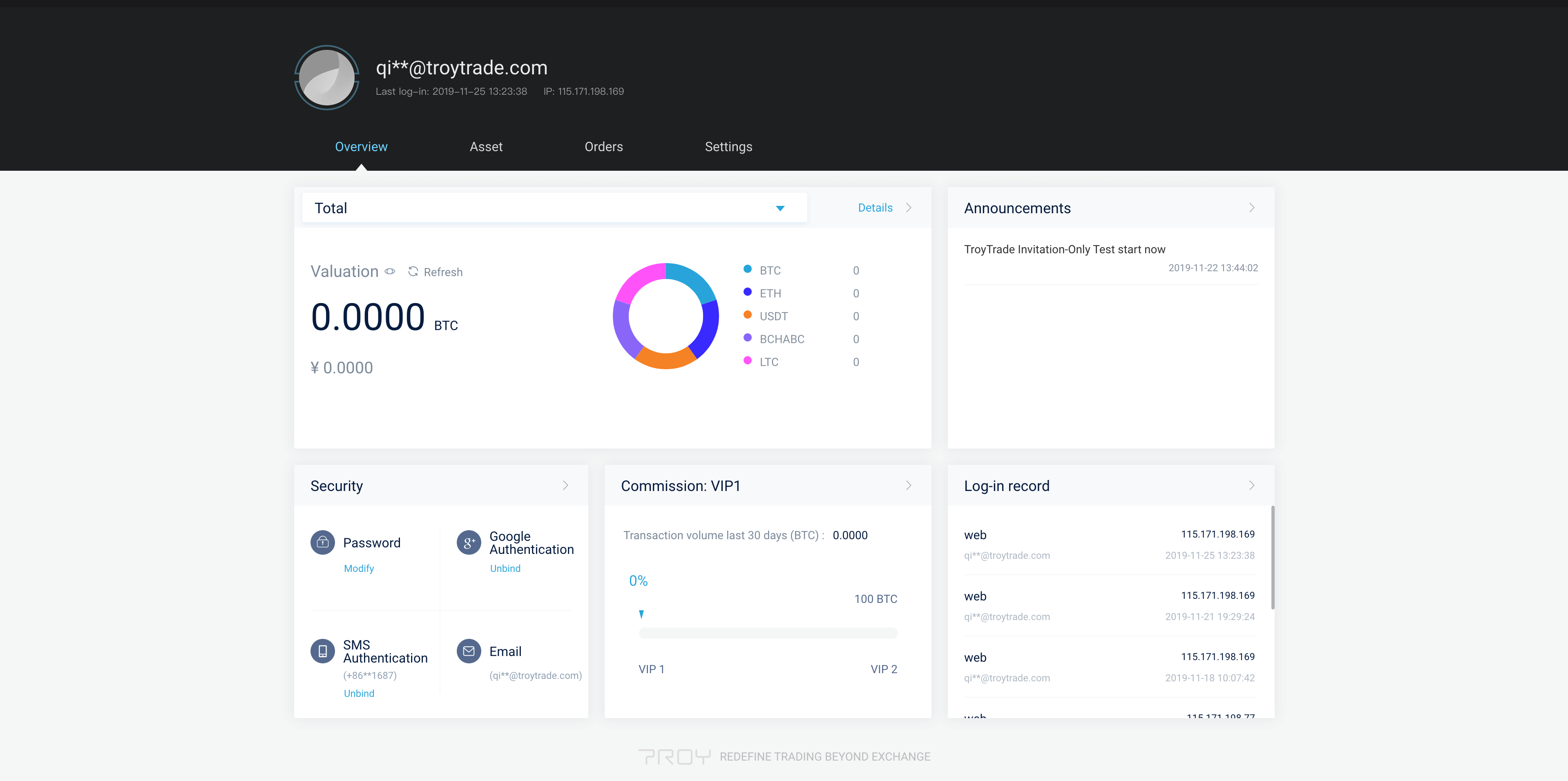Click the Refresh valuation icon
This screenshot has height=781, width=1568.
pos(413,272)
